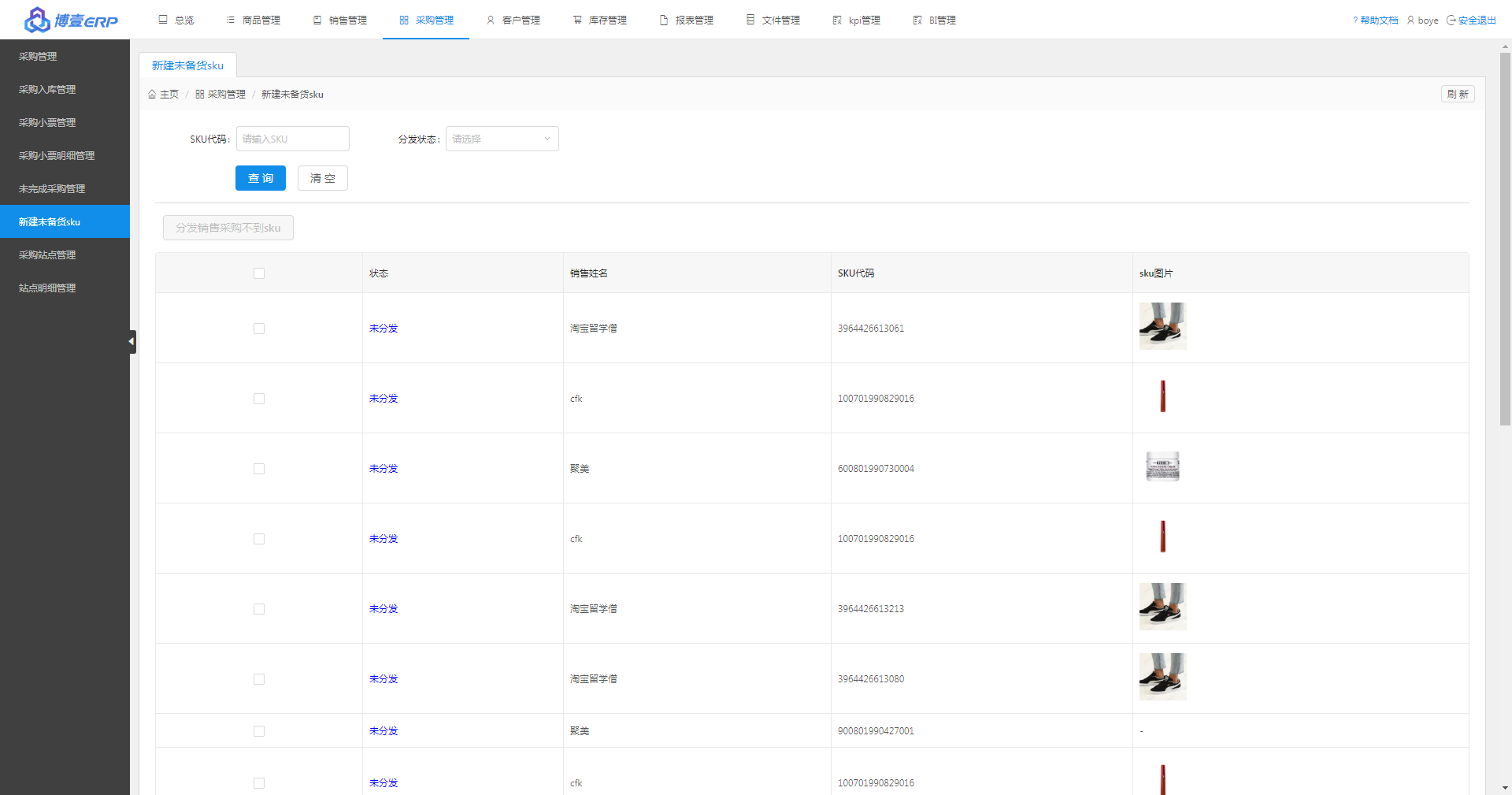
Task: Open cream jar thumbnail for SKU 600801990730004
Action: click(1162, 466)
